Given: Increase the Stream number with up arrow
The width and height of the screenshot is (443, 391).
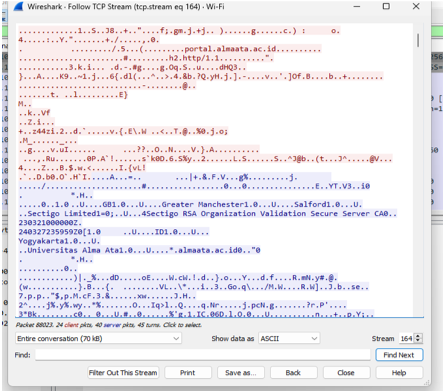Looking at the screenshot, I should coord(419,336).
